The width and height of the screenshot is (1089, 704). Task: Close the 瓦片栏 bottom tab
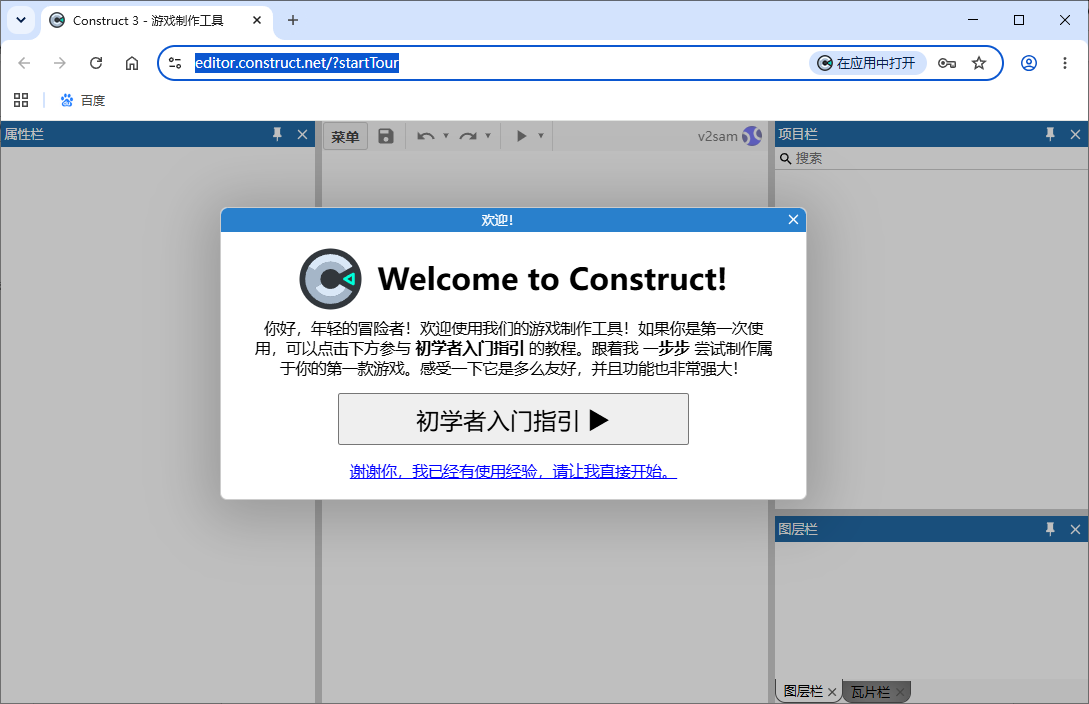click(x=900, y=692)
